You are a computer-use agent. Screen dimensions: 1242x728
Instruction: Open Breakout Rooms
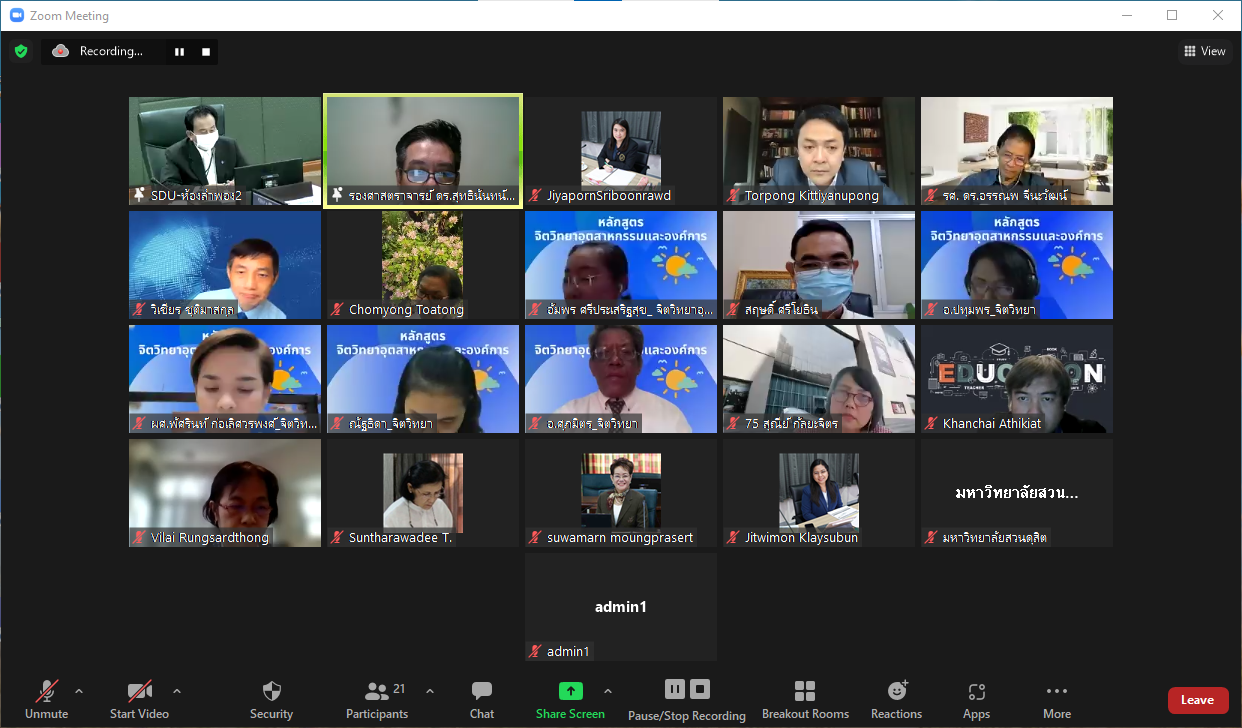point(805,699)
